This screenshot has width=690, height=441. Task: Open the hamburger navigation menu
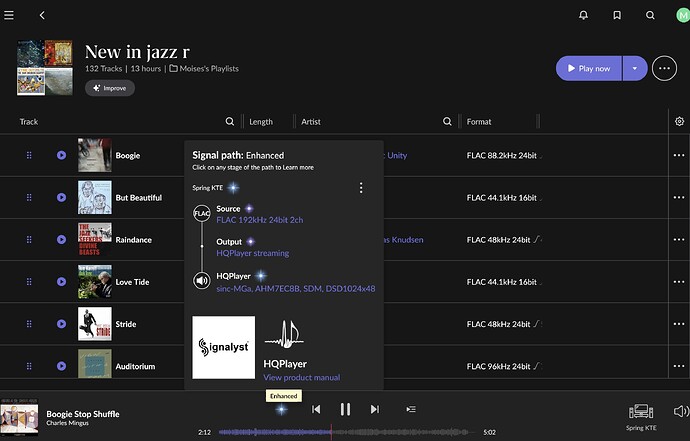pyautogui.click(x=9, y=15)
